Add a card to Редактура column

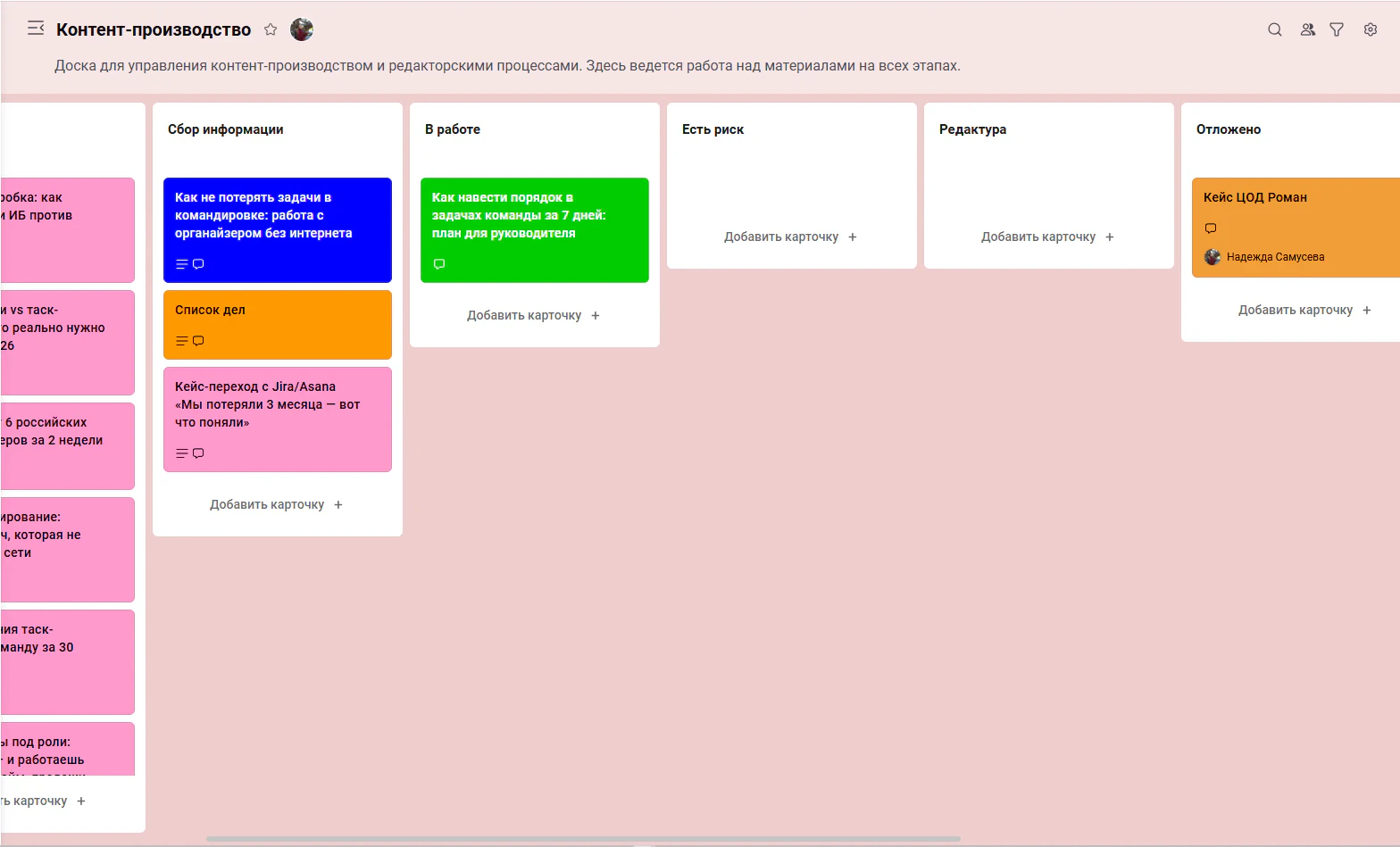tap(1048, 237)
